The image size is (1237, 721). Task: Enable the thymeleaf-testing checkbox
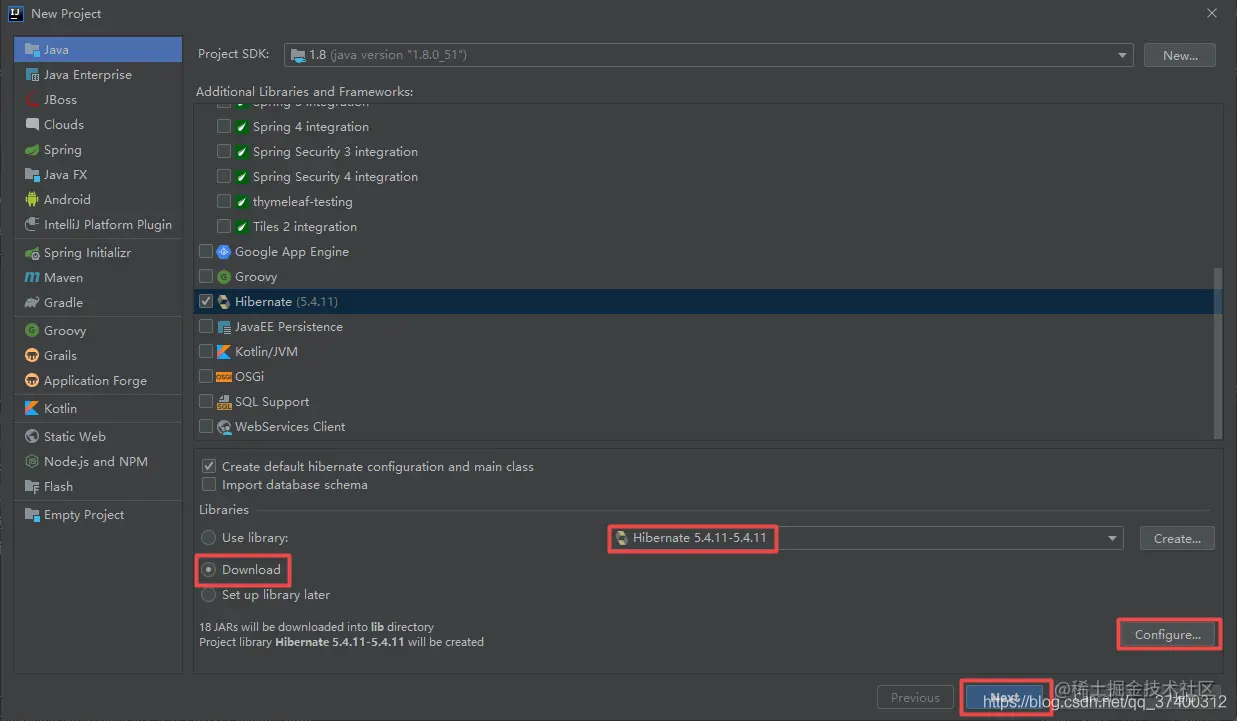tap(224, 201)
